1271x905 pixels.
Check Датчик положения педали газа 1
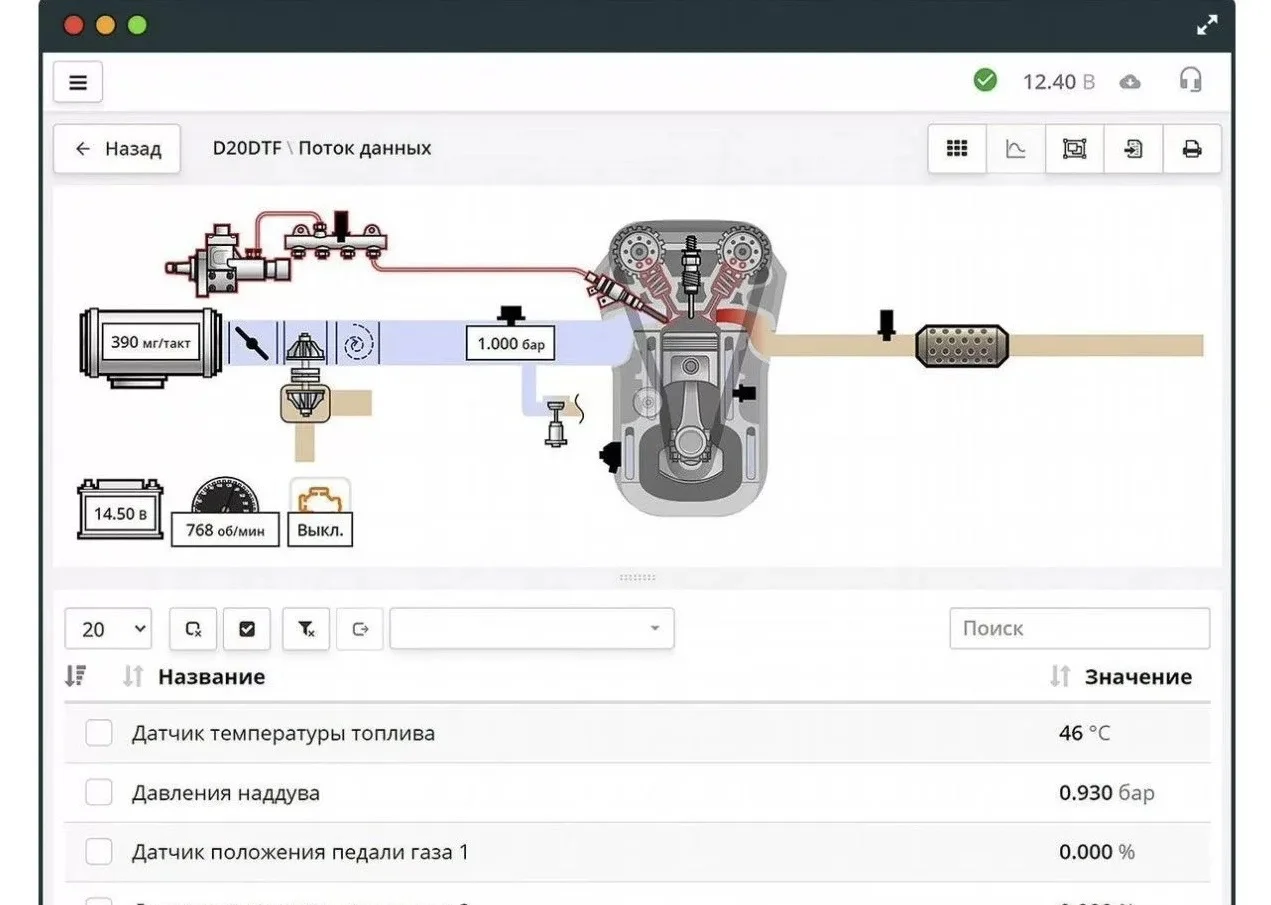[x=99, y=852]
